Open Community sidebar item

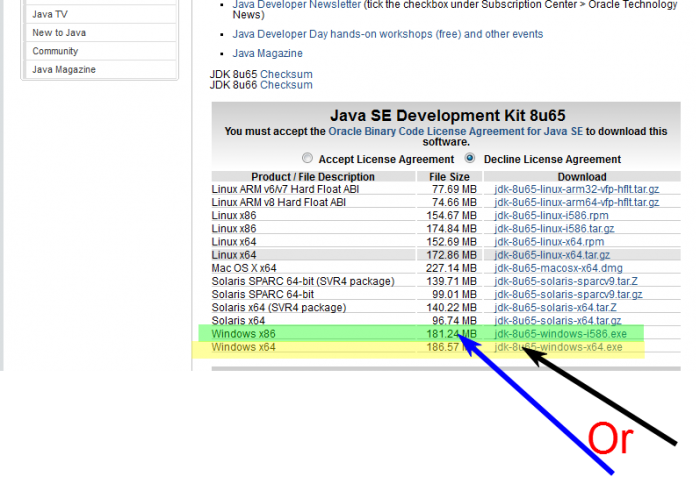click(55, 51)
